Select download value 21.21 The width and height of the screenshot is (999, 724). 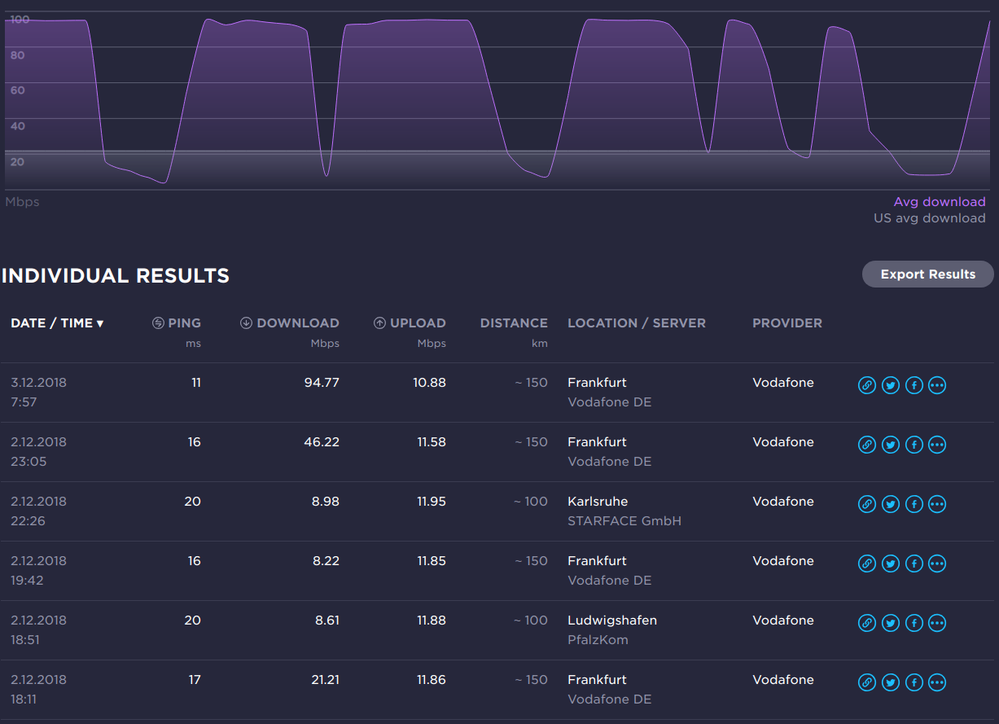coord(326,679)
